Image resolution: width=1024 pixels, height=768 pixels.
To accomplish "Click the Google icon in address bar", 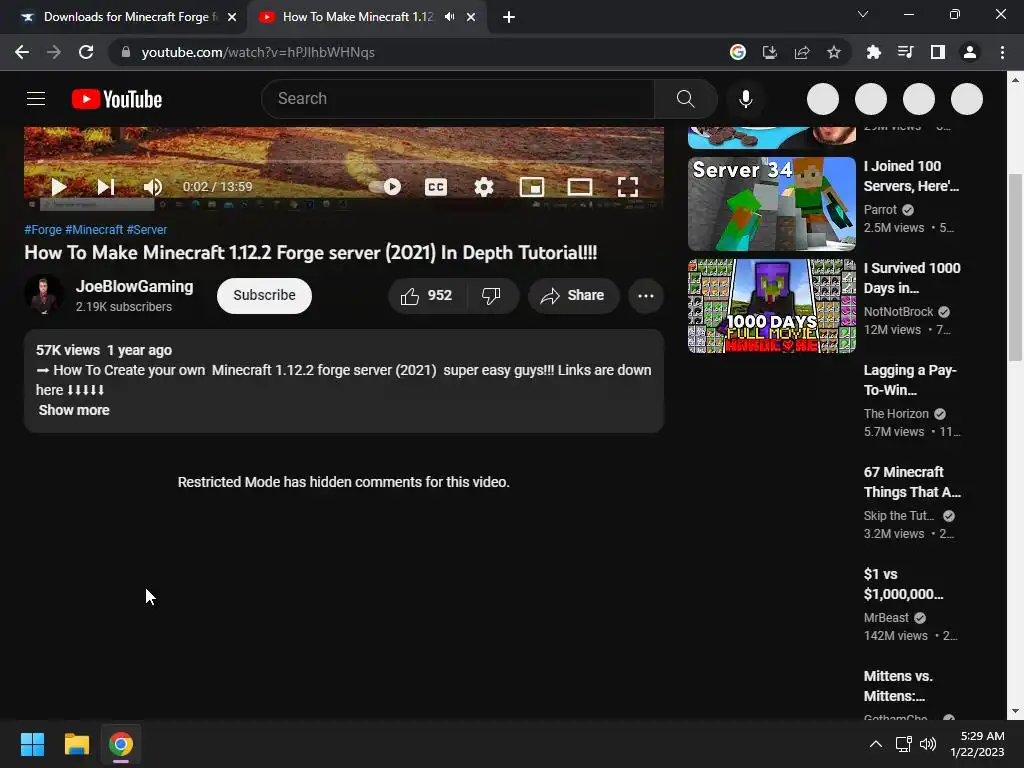I will click(737, 52).
